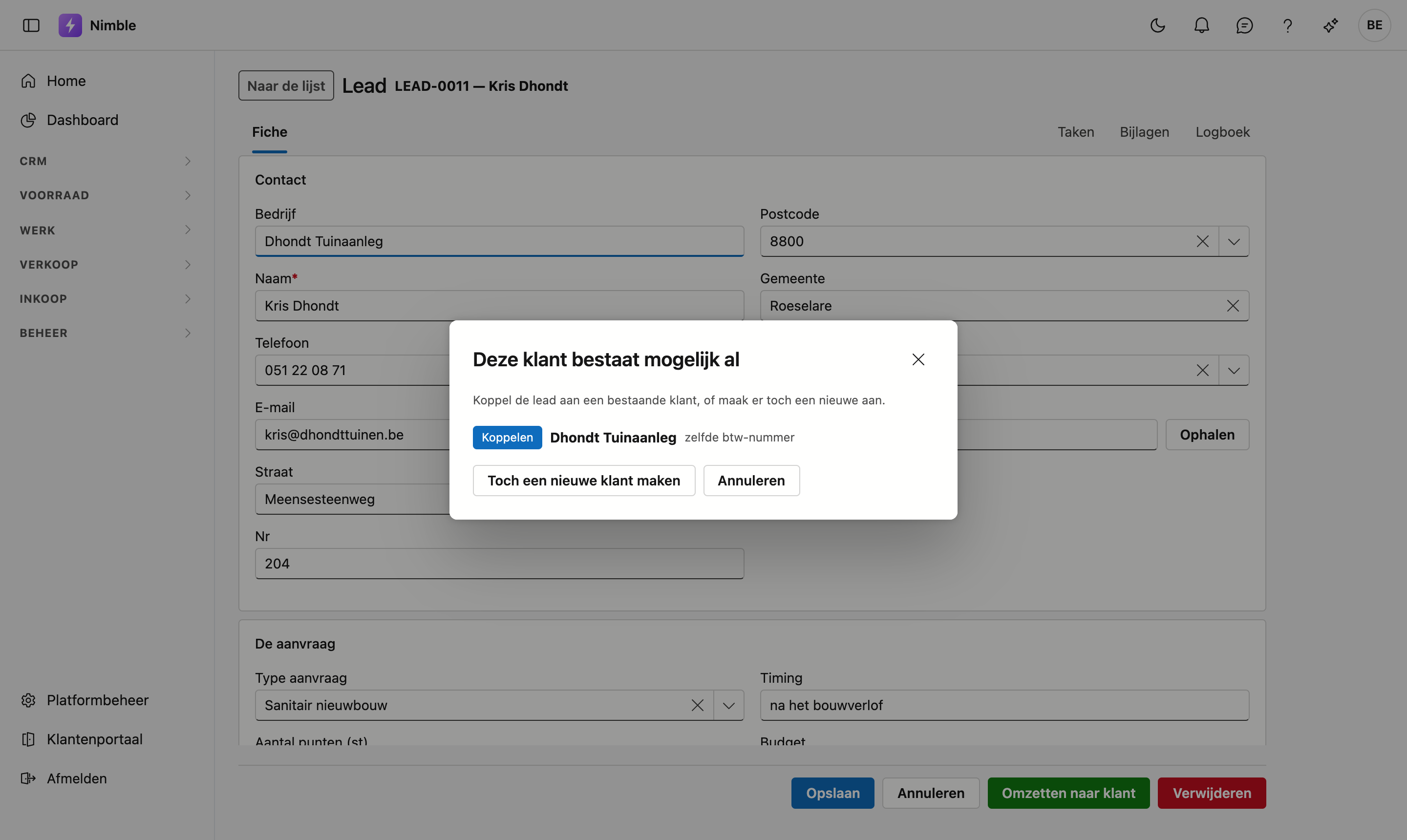
Task: Expand the Type aanvraag dropdown
Action: coord(729,705)
